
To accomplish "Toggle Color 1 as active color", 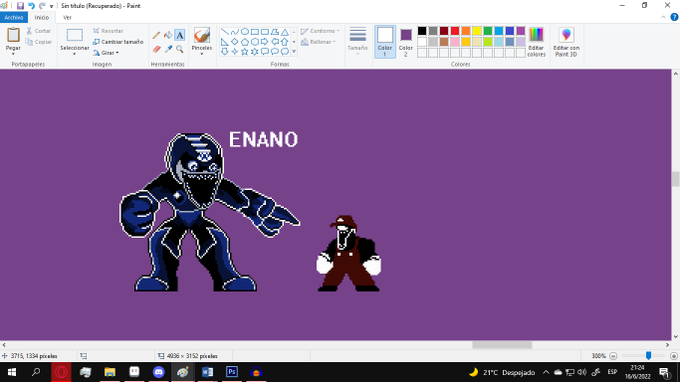I will tap(385, 42).
